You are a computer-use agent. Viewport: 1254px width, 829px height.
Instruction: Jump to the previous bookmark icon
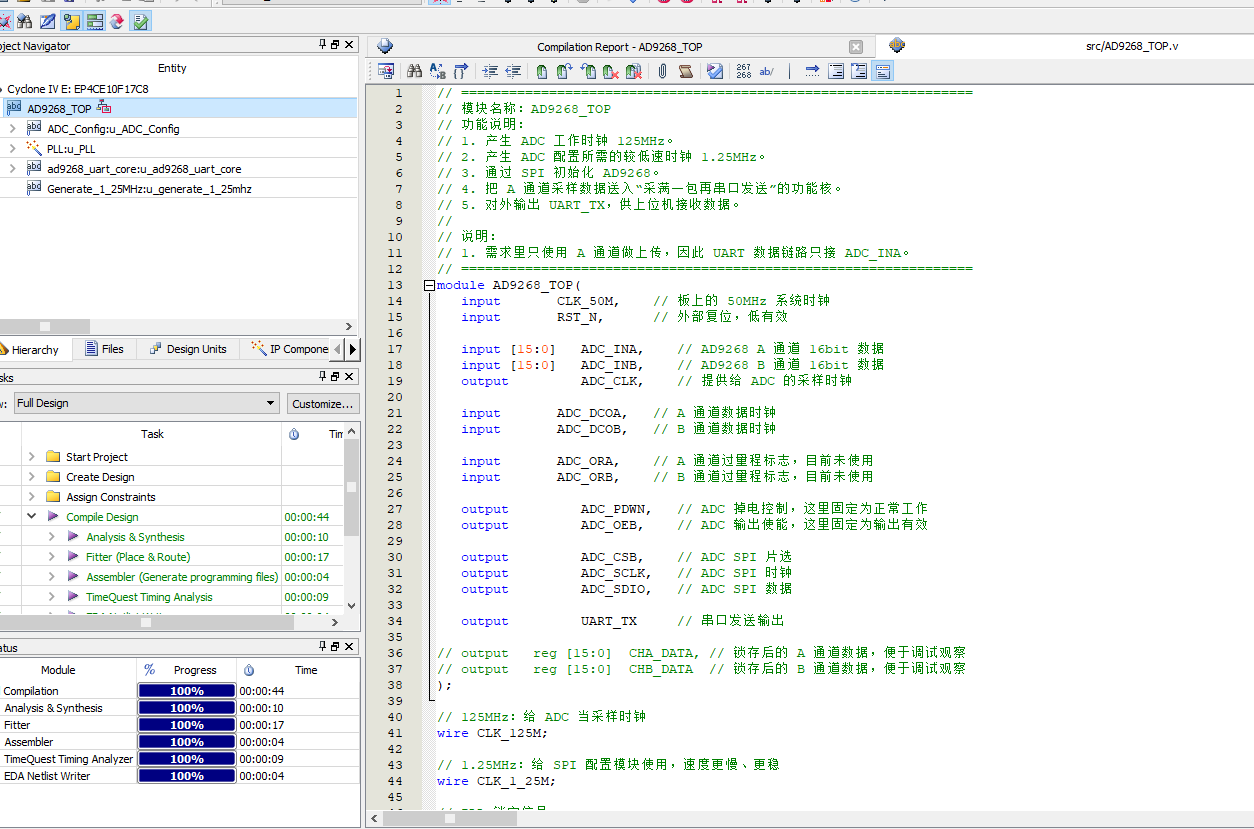(588, 71)
